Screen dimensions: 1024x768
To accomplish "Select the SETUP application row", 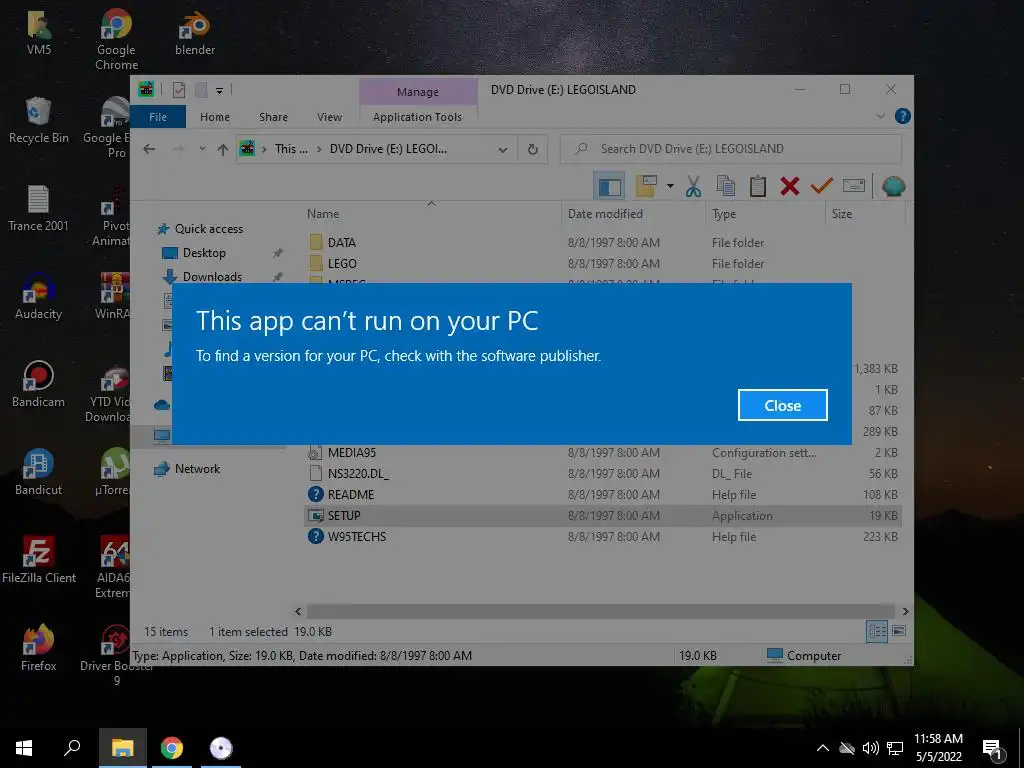I will coord(603,515).
